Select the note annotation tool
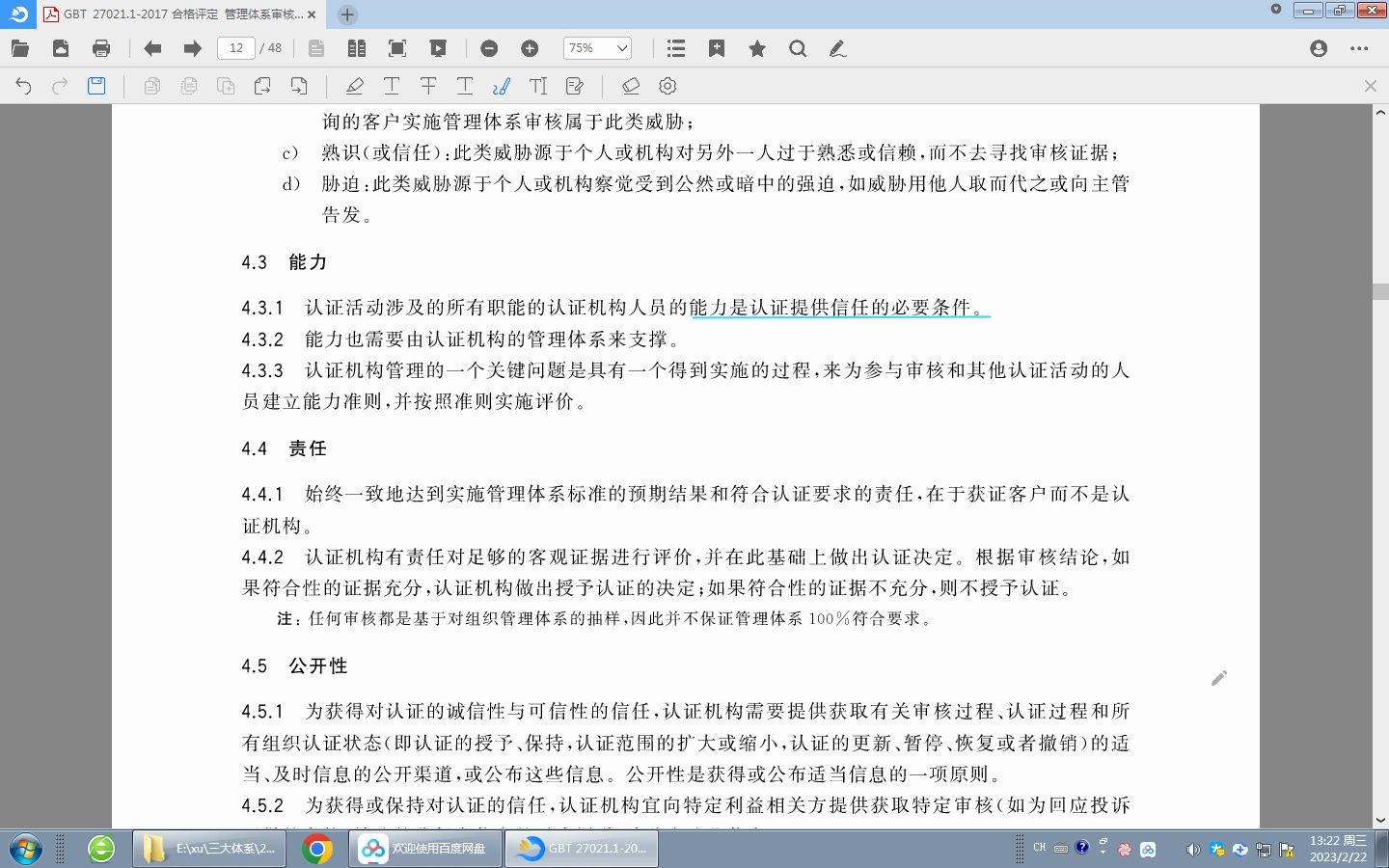The width and height of the screenshot is (1389, 868). click(575, 86)
